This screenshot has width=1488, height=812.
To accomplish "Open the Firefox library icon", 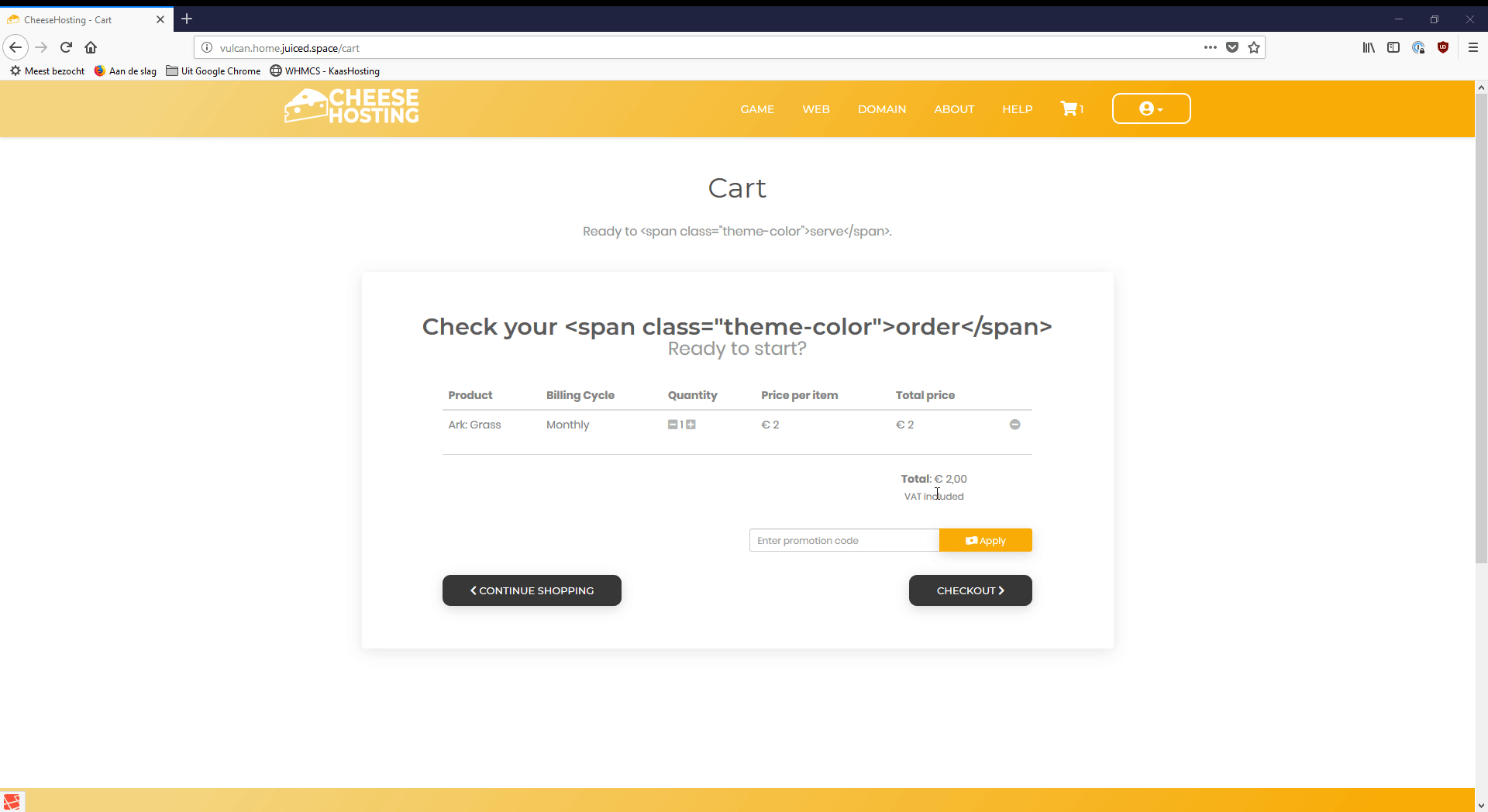I will tap(1369, 47).
